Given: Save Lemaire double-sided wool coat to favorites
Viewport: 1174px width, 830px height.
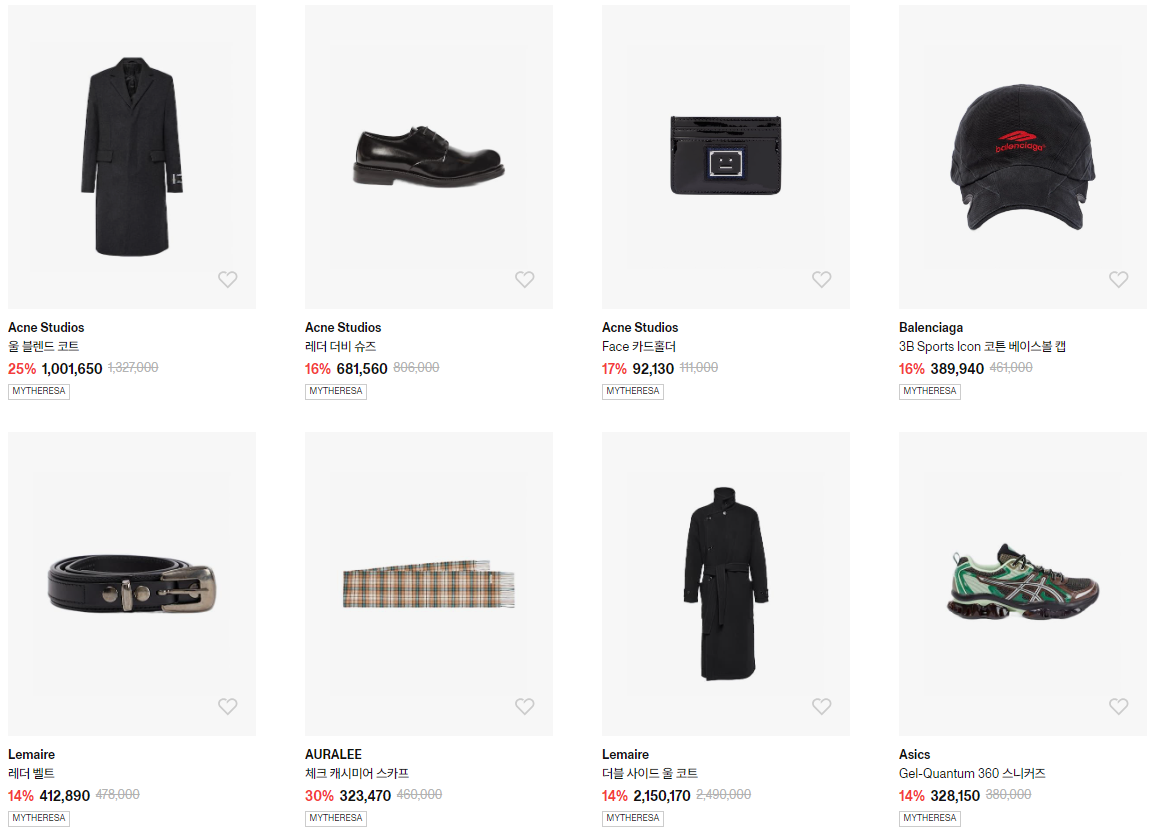Looking at the screenshot, I should click(821, 707).
